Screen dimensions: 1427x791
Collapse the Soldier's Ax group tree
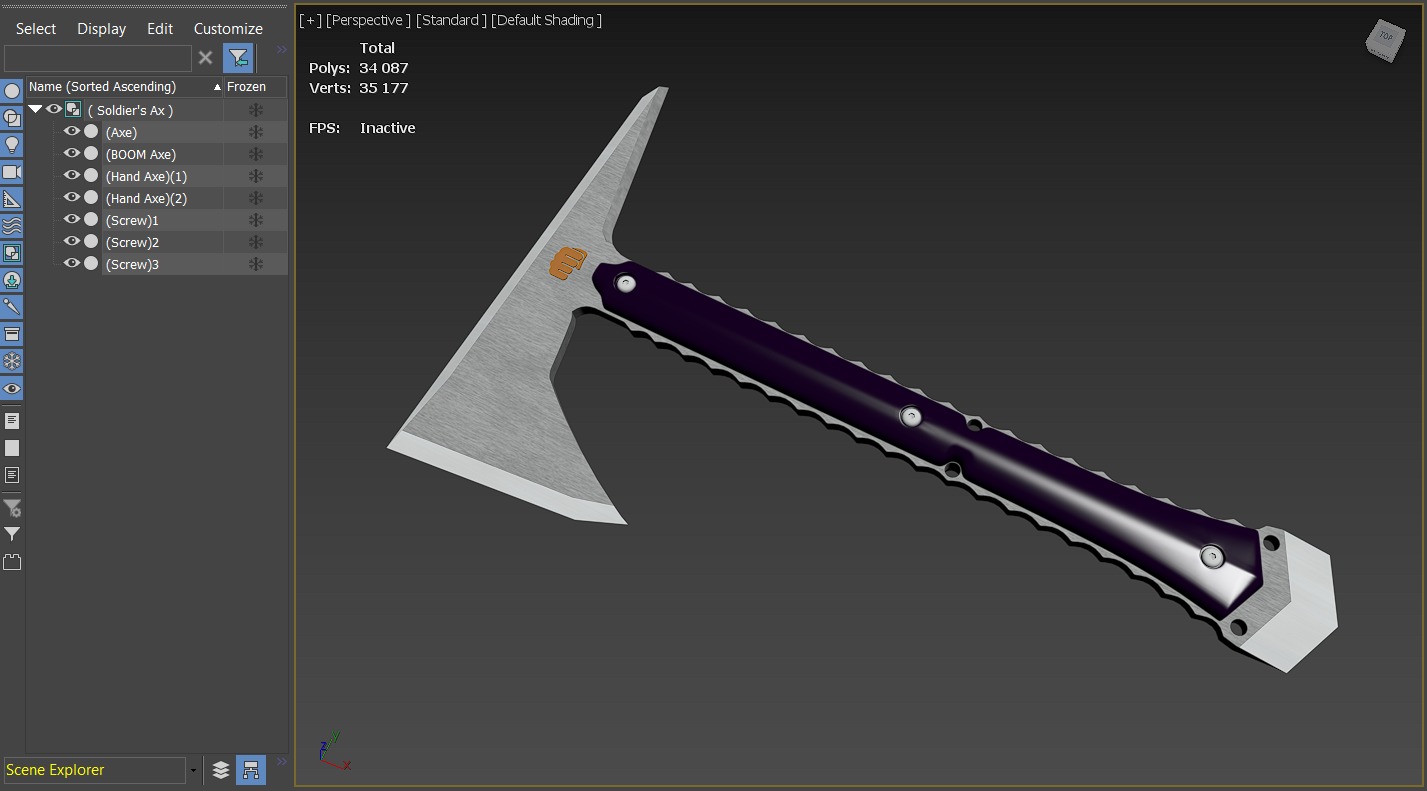coord(36,110)
